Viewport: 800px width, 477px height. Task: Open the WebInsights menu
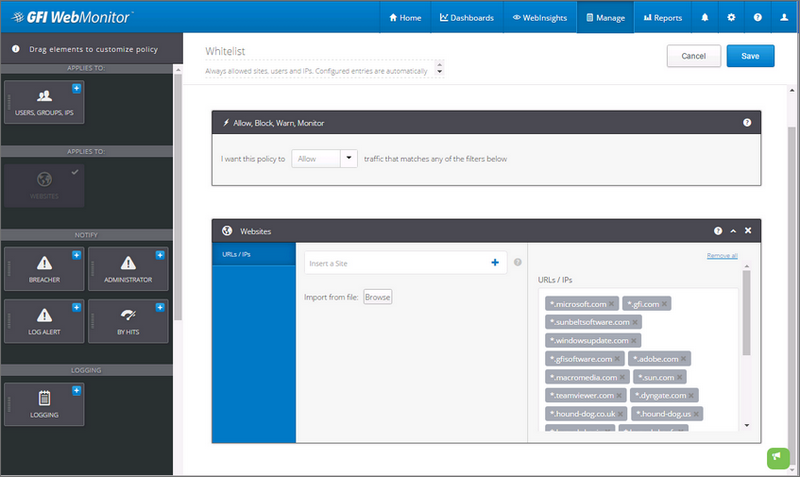click(540, 17)
